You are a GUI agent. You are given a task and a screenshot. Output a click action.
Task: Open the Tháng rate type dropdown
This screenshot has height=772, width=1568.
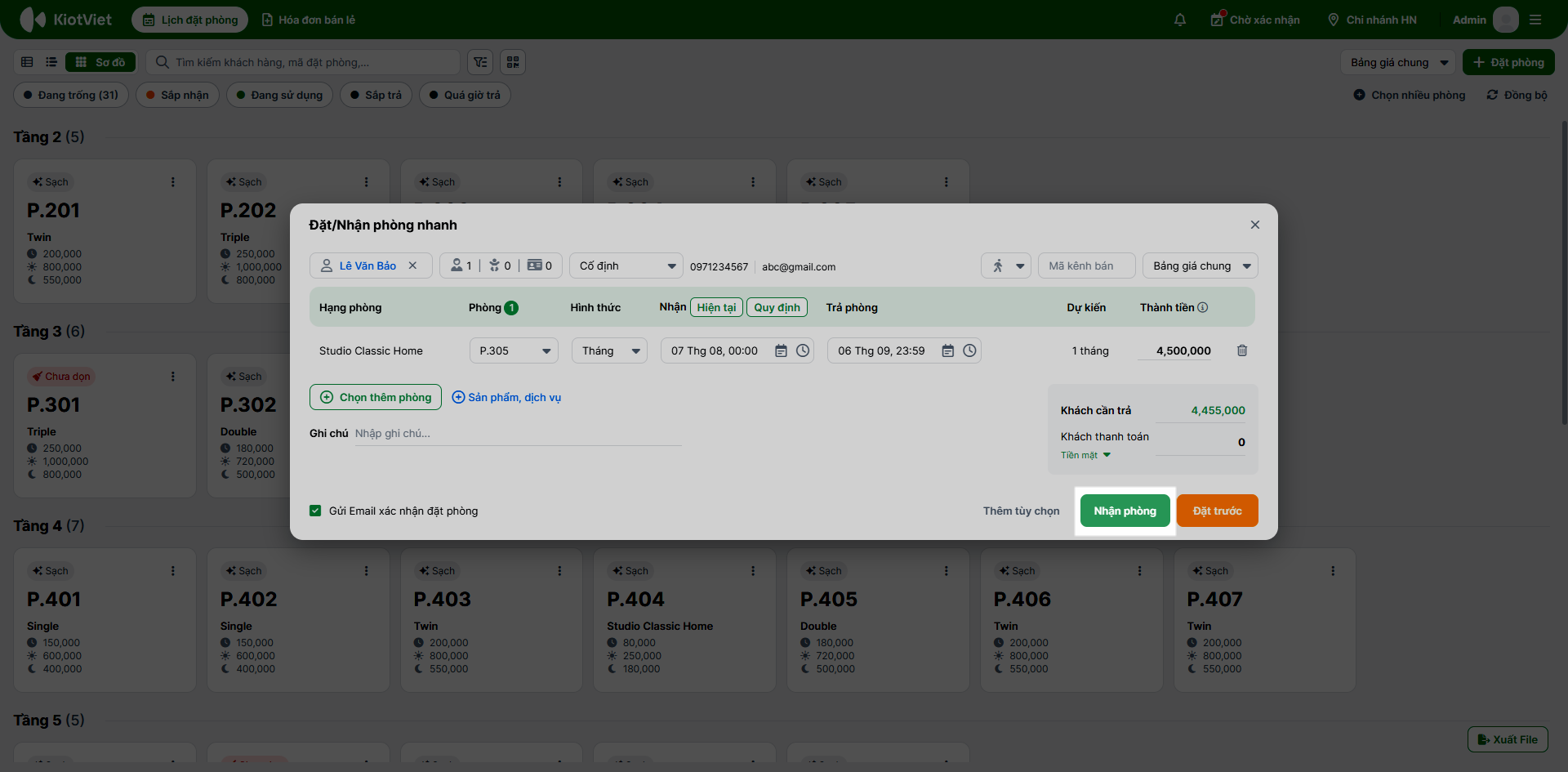609,350
